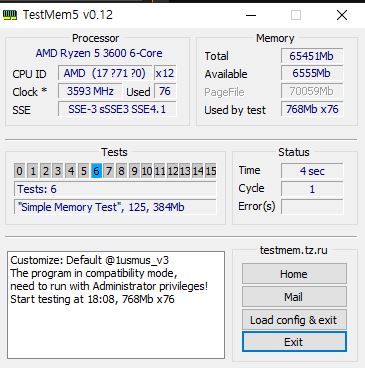365x368 pixels.
Task: Click the Used by test value field
Action: (312, 109)
